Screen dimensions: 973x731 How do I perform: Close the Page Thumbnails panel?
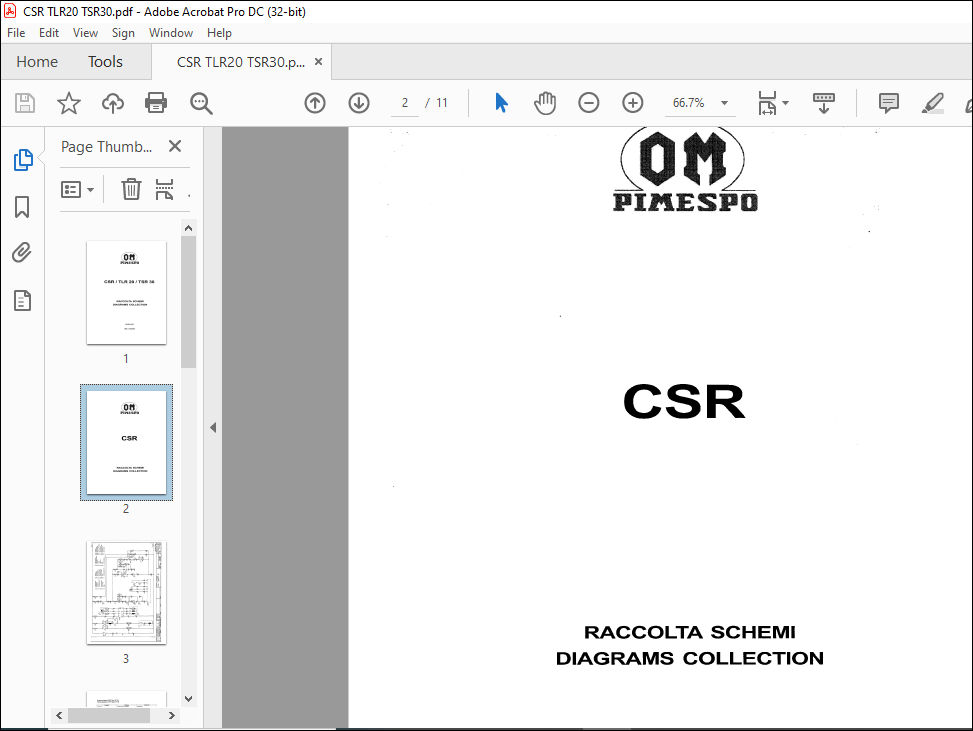point(175,146)
